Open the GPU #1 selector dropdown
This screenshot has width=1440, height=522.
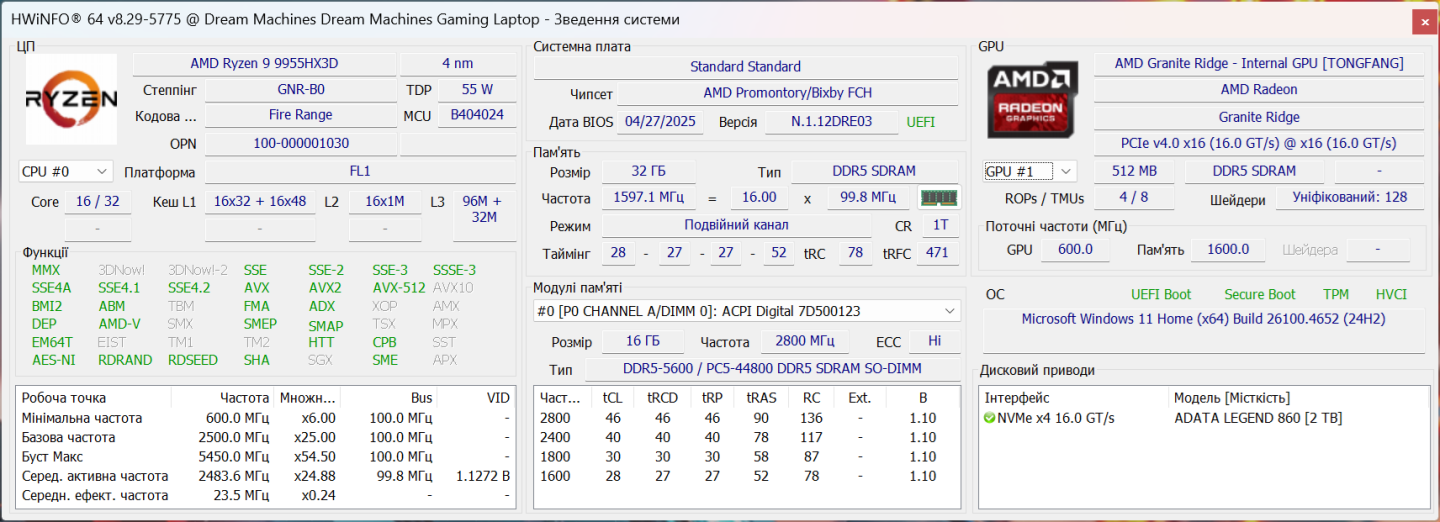pyautogui.click(x=1030, y=171)
